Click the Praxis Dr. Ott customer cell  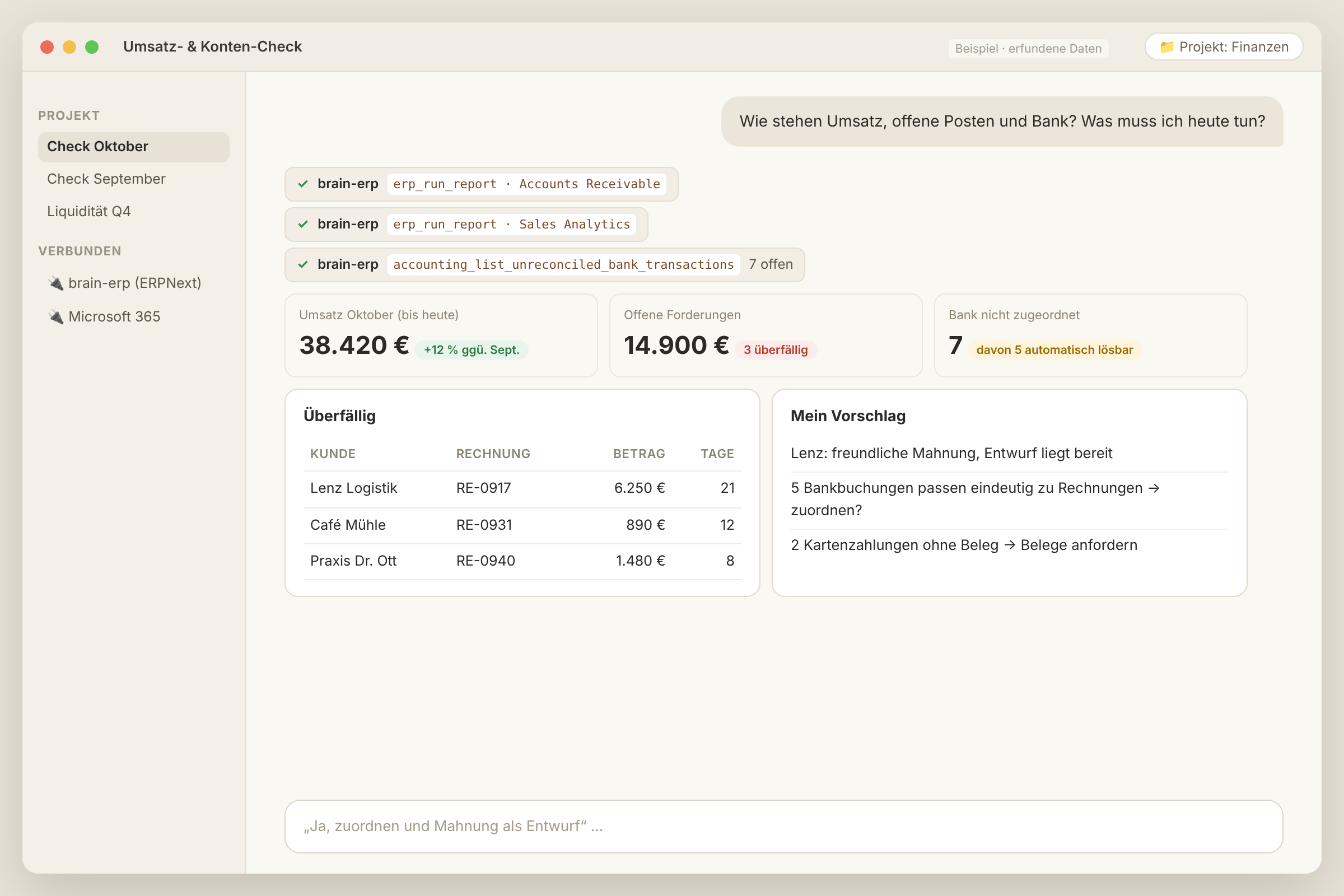click(353, 561)
